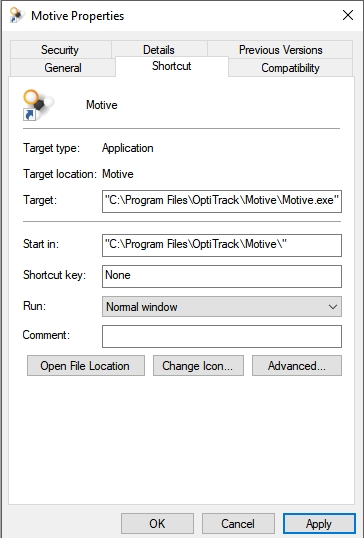
Task: Click the Motive shortcut icon in the title bar
Action: point(16,15)
